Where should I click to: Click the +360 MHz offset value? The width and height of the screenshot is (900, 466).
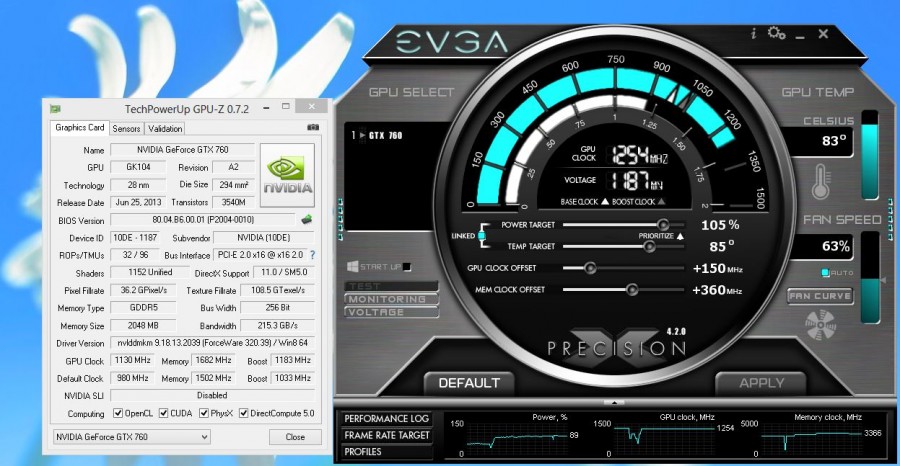click(x=717, y=290)
